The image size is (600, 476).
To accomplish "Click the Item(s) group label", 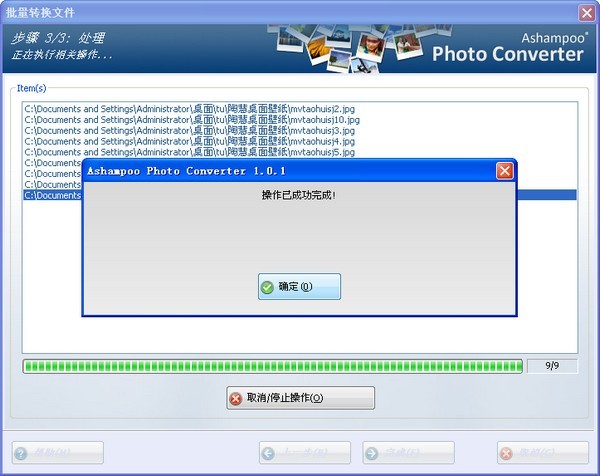I will (31, 88).
